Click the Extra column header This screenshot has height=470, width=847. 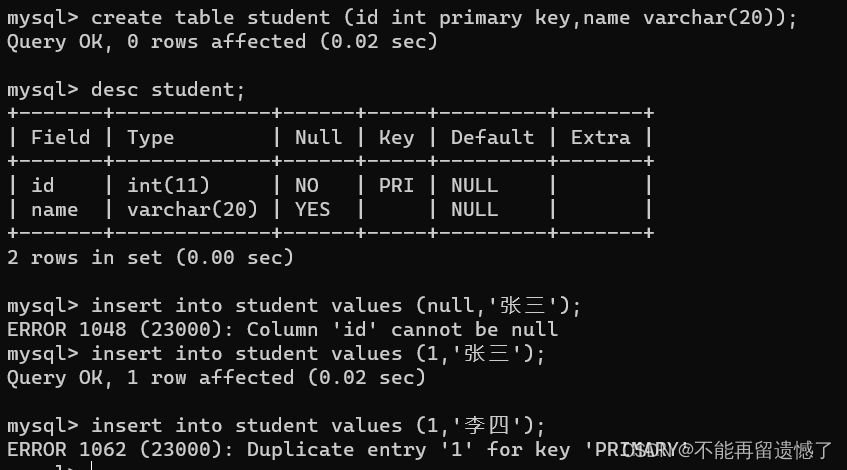(x=600, y=137)
